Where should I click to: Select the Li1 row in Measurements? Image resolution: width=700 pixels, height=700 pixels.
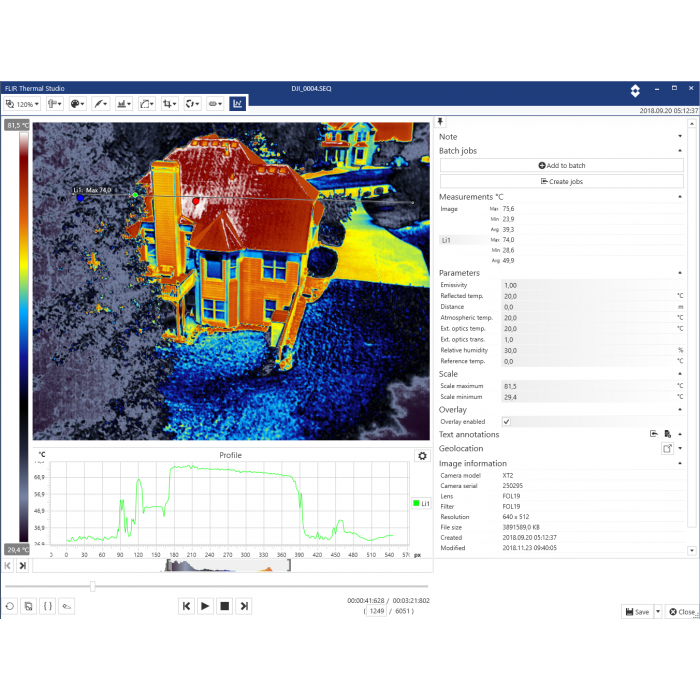pos(562,240)
